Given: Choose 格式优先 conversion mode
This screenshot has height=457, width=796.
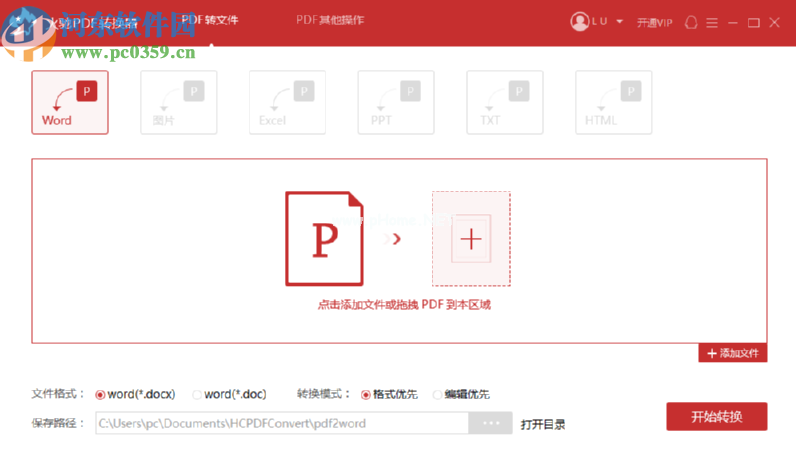Looking at the screenshot, I should [x=366, y=394].
